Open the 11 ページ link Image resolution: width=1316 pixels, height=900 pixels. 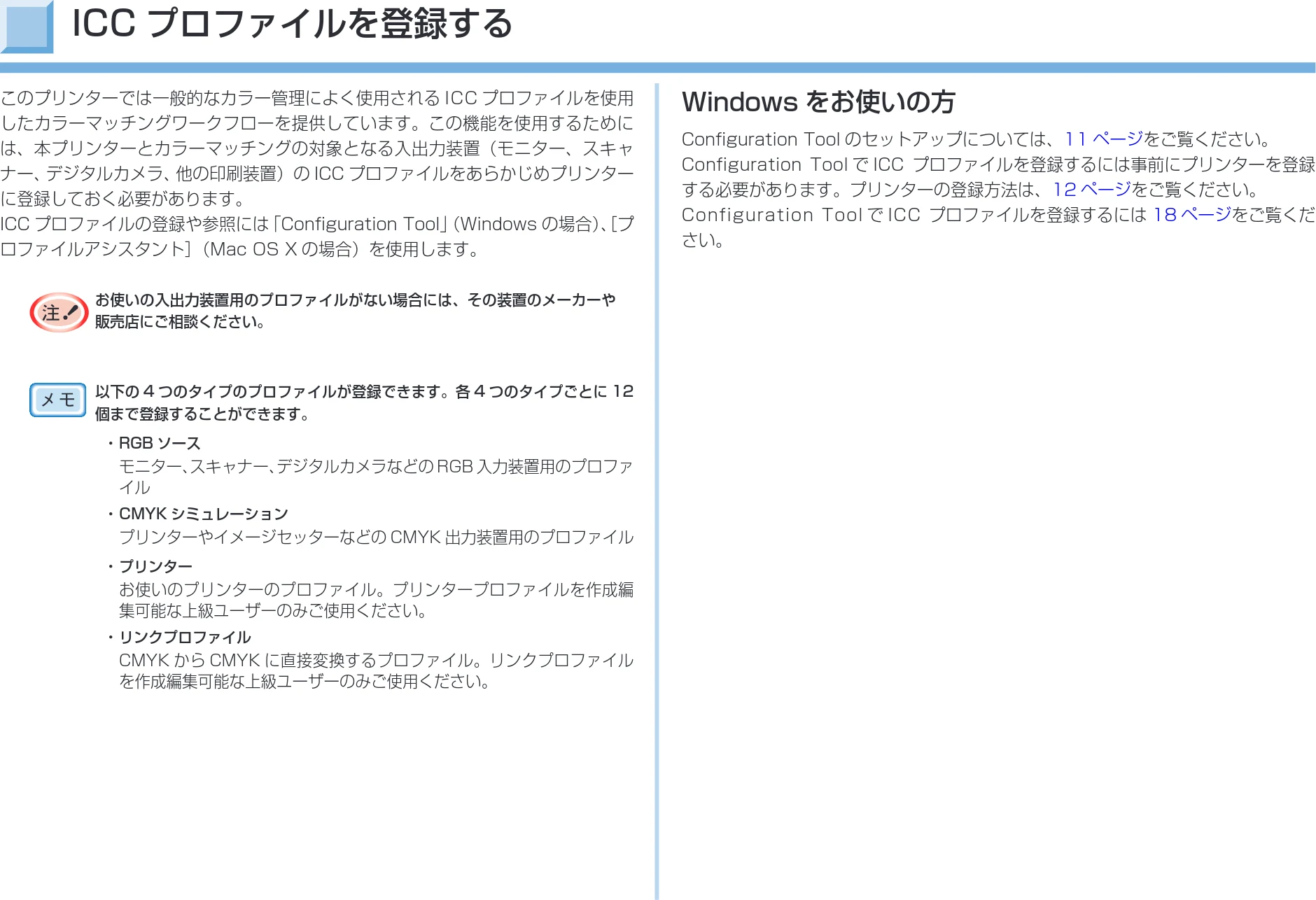[x=1103, y=139]
